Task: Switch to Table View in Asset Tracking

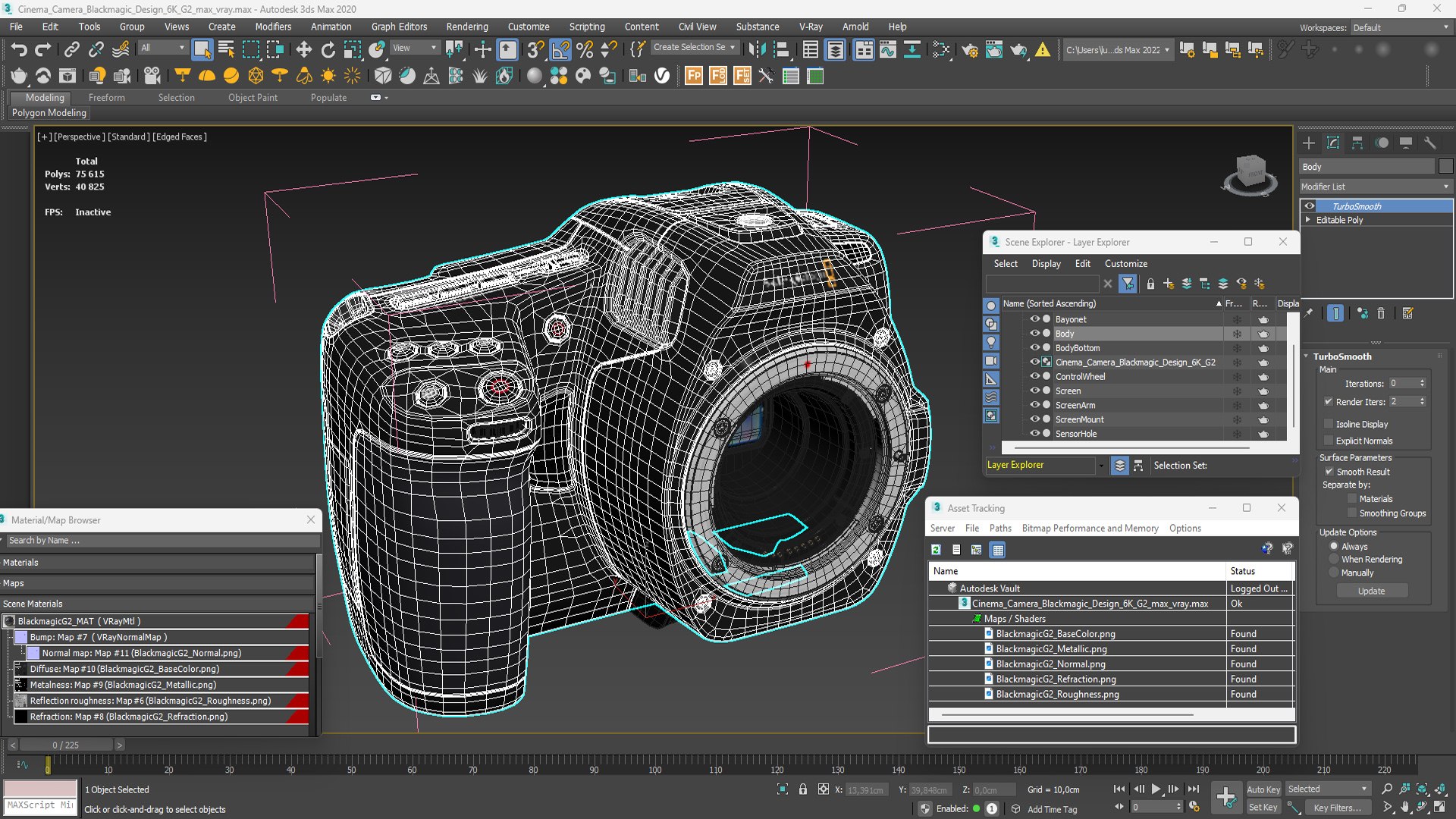Action: [x=998, y=550]
